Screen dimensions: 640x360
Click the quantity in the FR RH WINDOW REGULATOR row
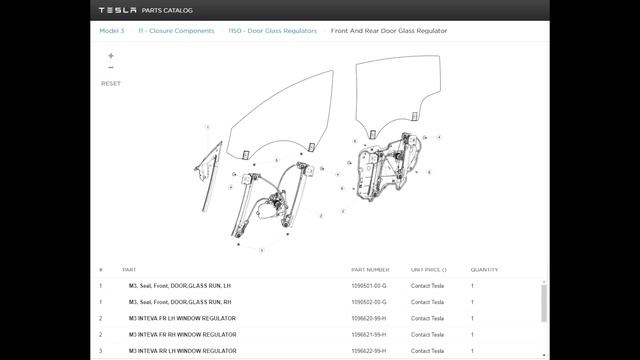[x=472, y=335]
